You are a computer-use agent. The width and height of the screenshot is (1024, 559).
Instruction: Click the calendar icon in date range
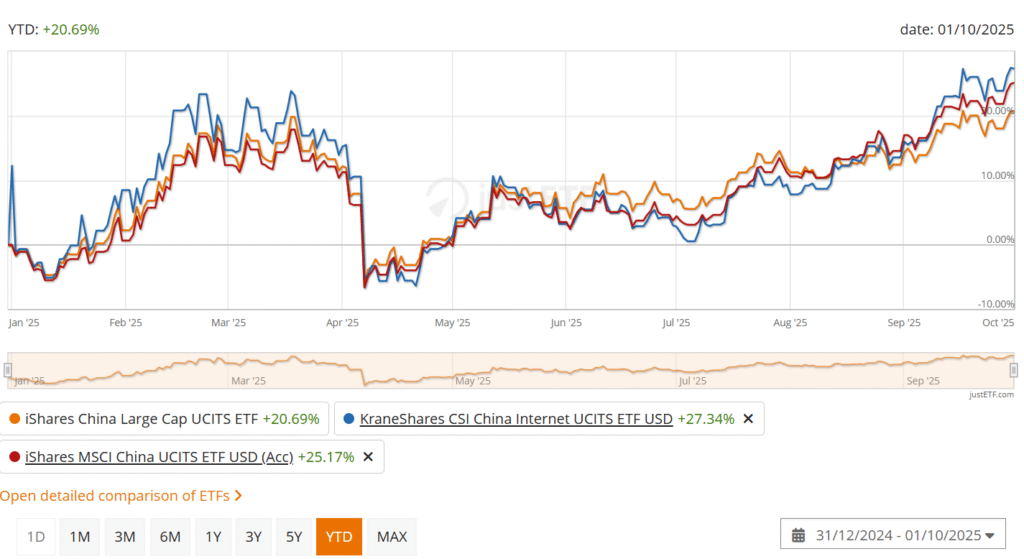798,535
